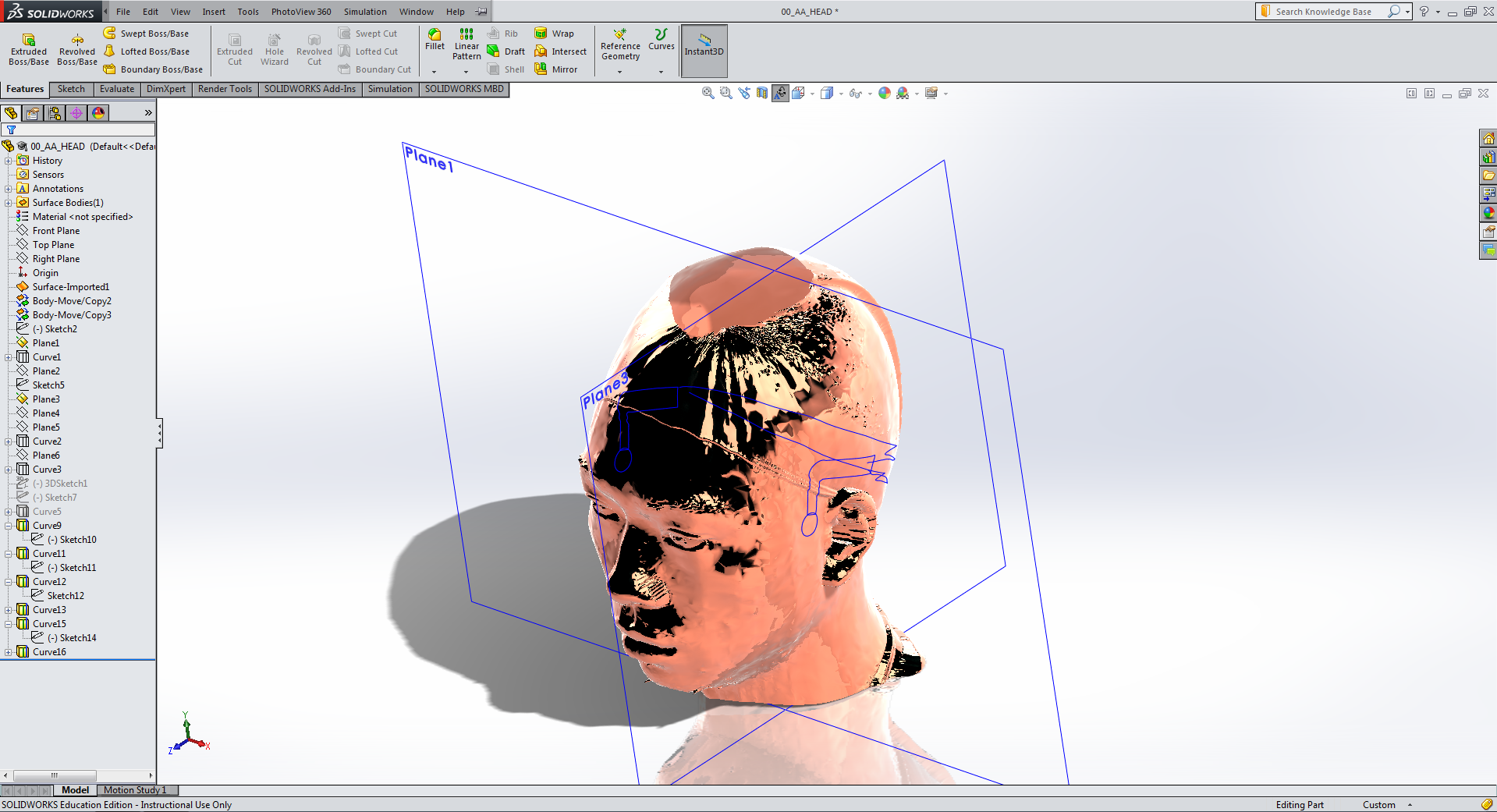
Task: Open SOLIDWORKS Resources task pane home icon
Action: click(x=1488, y=138)
